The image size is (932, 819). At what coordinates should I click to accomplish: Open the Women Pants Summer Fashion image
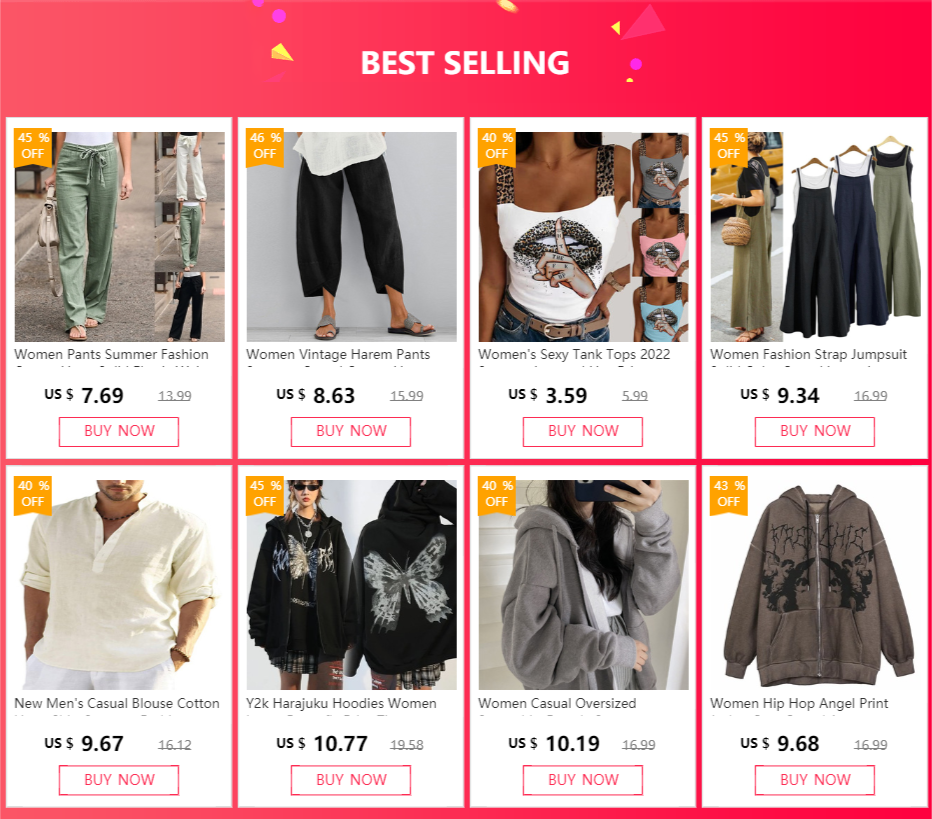pos(119,237)
